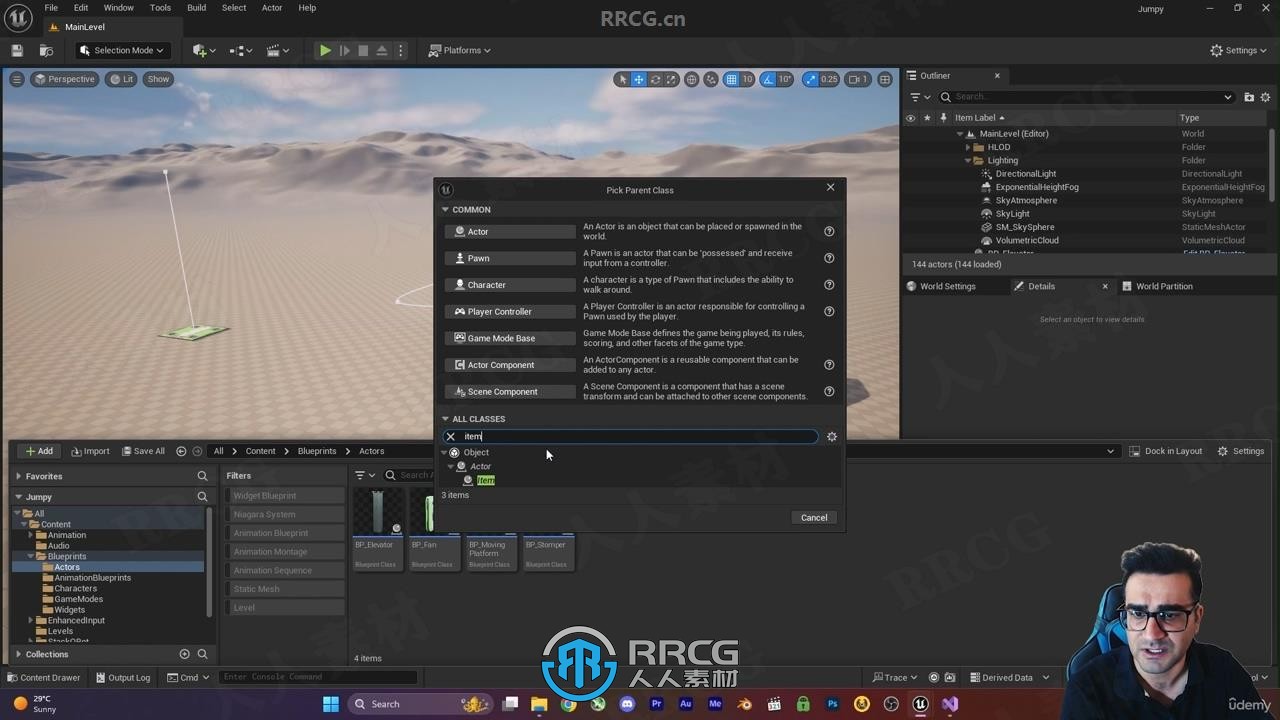Open the Edit menu
Viewport: 1280px width, 720px height.
(81, 8)
